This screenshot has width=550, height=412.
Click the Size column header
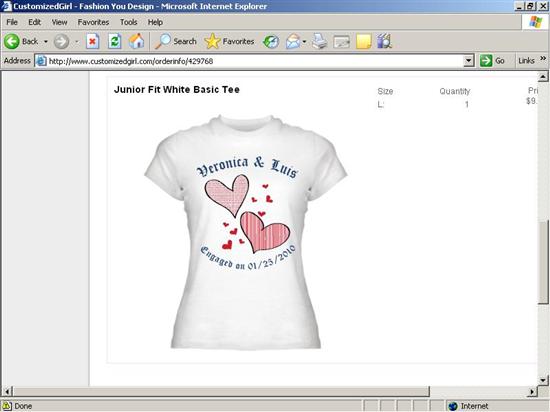click(x=385, y=92)
